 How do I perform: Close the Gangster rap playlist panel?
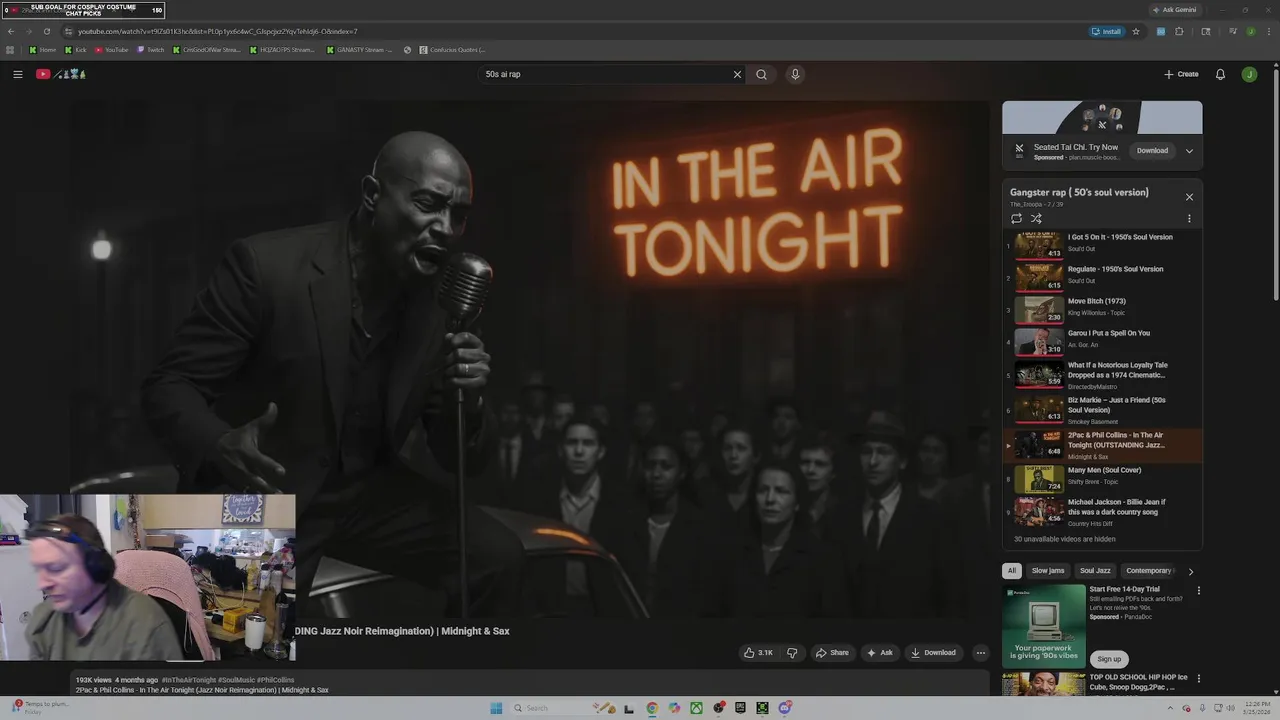[1189, 197]
